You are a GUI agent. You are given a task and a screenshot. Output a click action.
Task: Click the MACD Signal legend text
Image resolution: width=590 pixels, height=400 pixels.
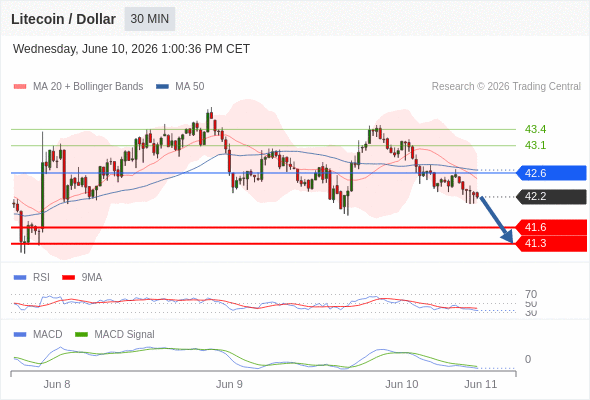tap(125, 335)
